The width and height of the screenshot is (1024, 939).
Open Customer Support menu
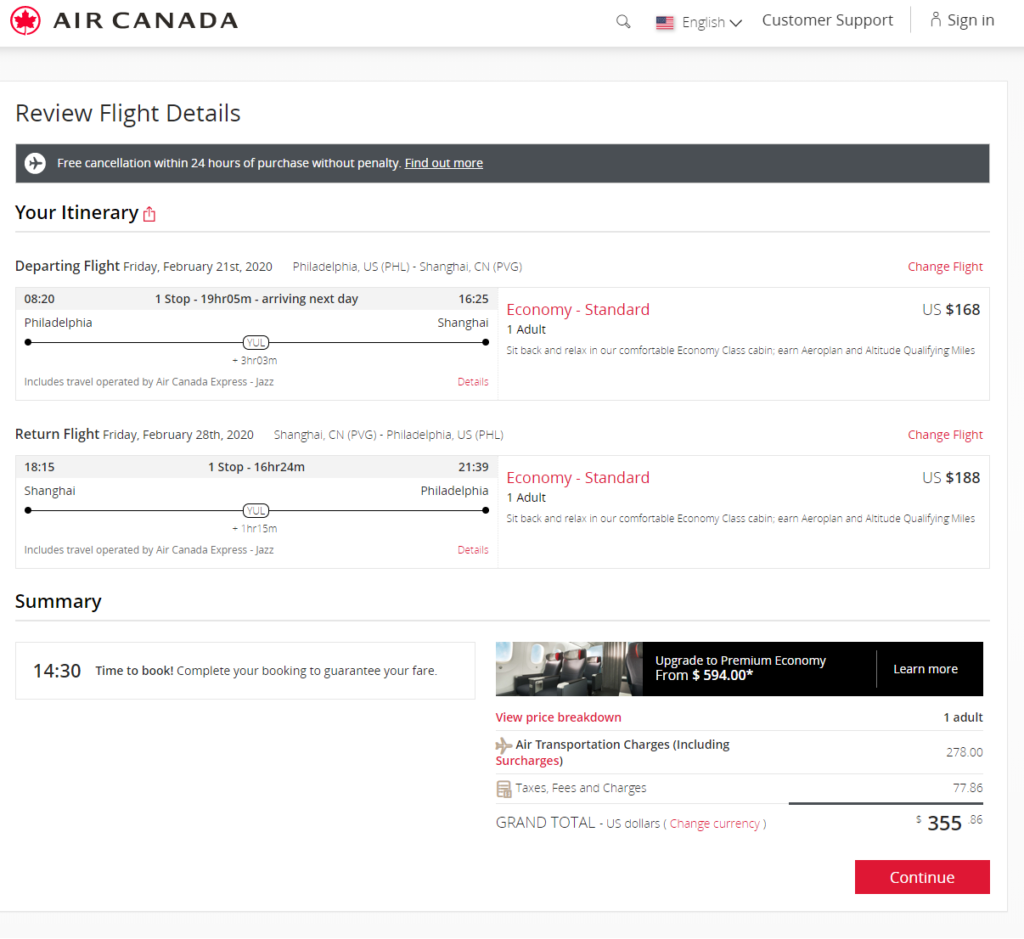(827, 20)
